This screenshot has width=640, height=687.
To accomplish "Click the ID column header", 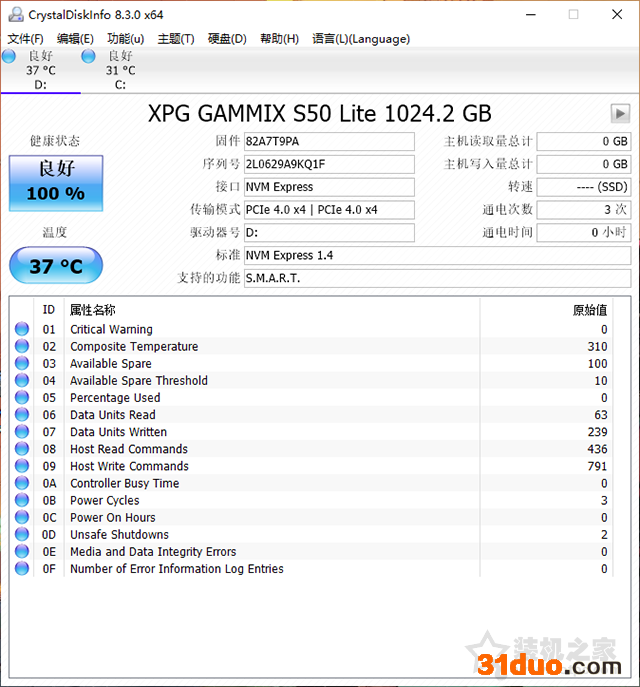I will (49, 310).
